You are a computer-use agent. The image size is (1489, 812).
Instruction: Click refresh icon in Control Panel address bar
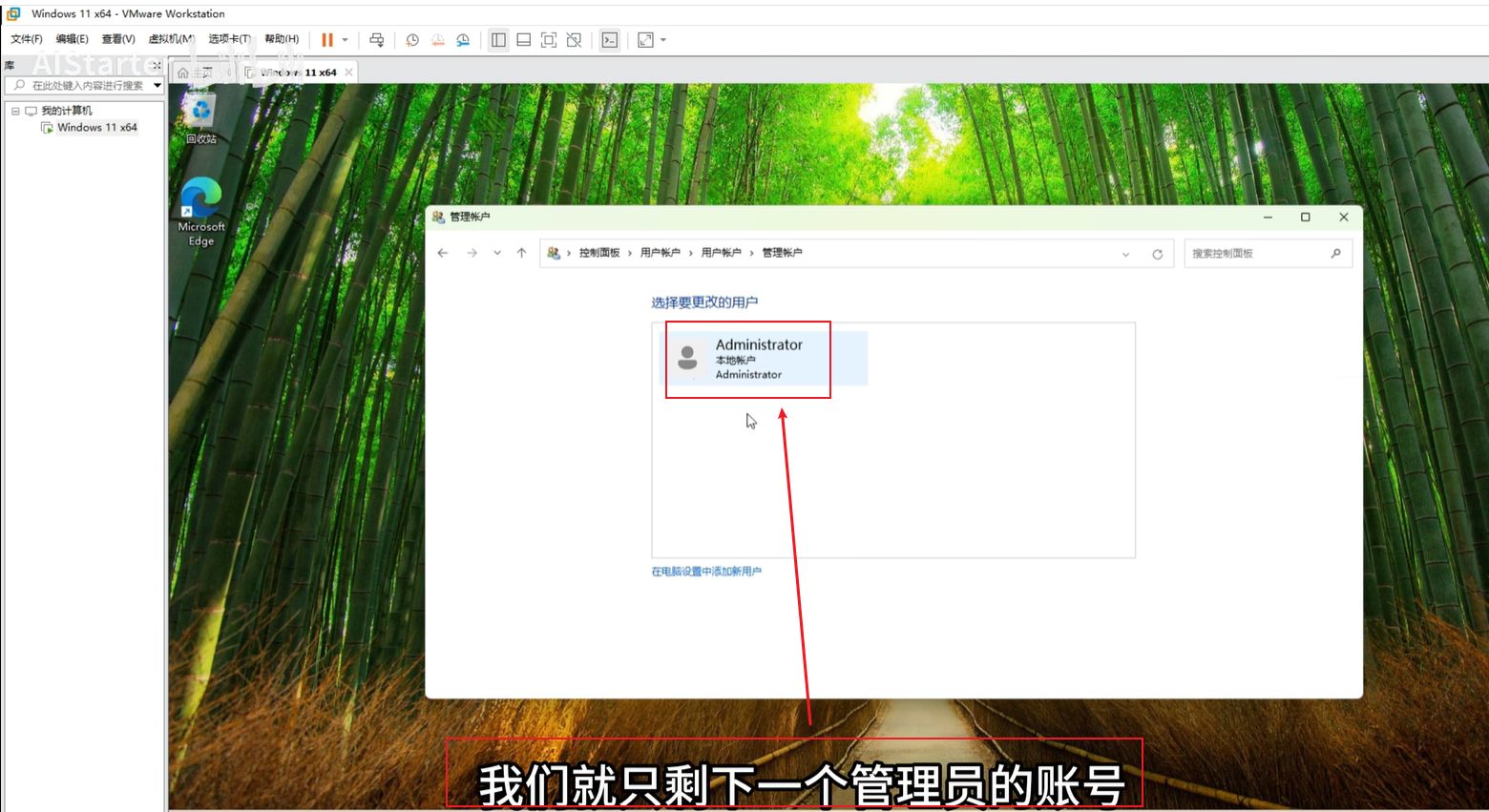1157,254
